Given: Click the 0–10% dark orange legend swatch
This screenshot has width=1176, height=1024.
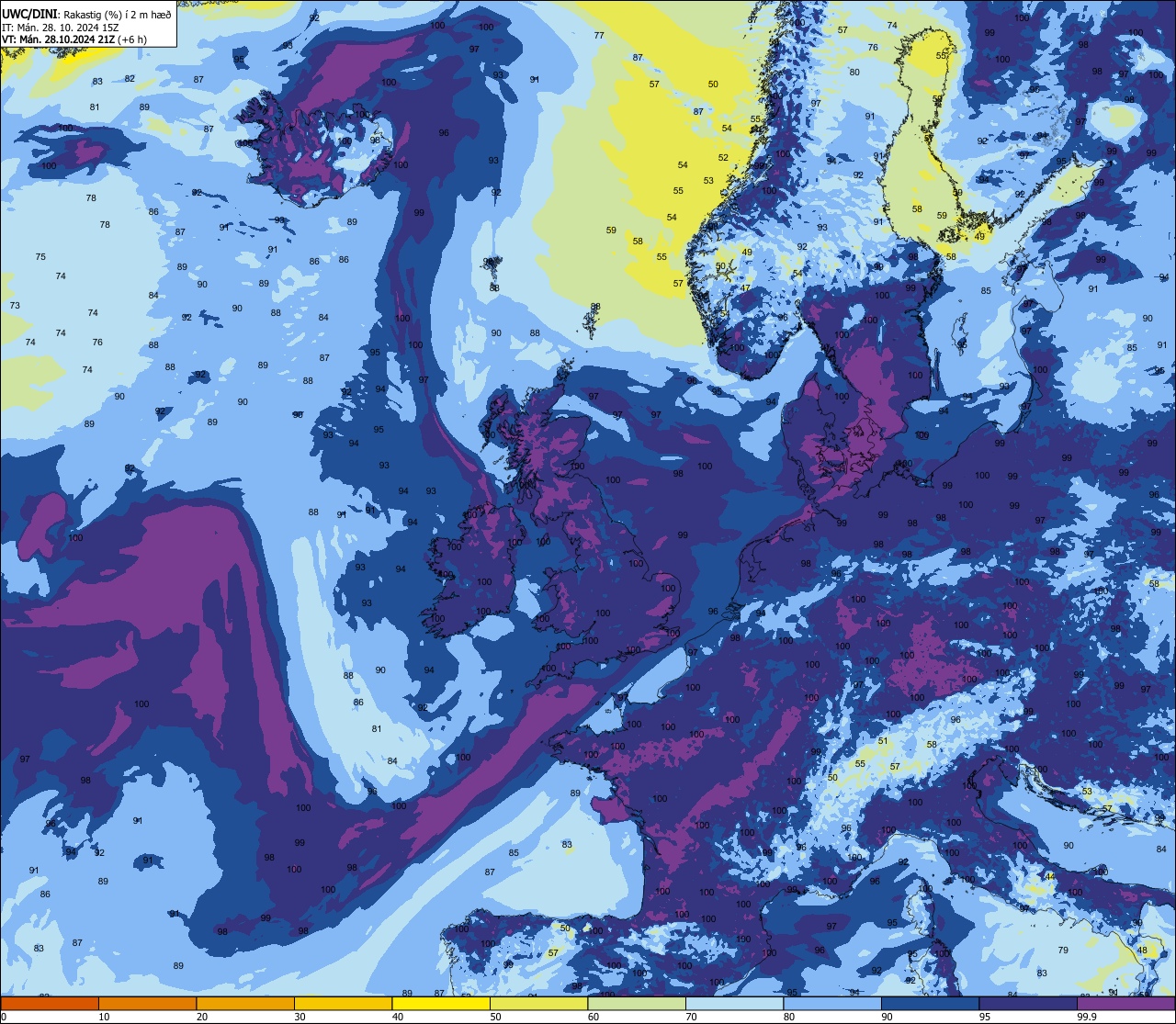Looking at the screenshot, I should (50, 1003).
